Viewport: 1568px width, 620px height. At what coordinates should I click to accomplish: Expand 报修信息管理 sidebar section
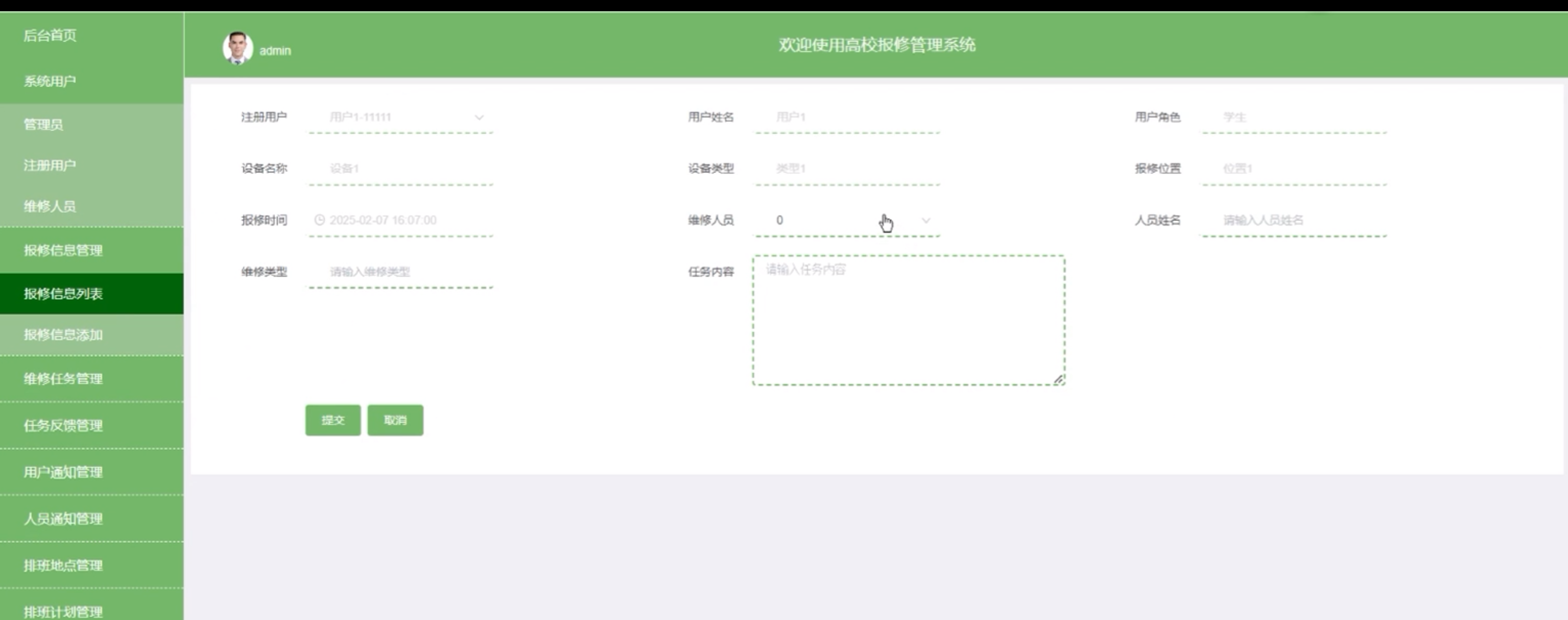(x=63, y=250)
